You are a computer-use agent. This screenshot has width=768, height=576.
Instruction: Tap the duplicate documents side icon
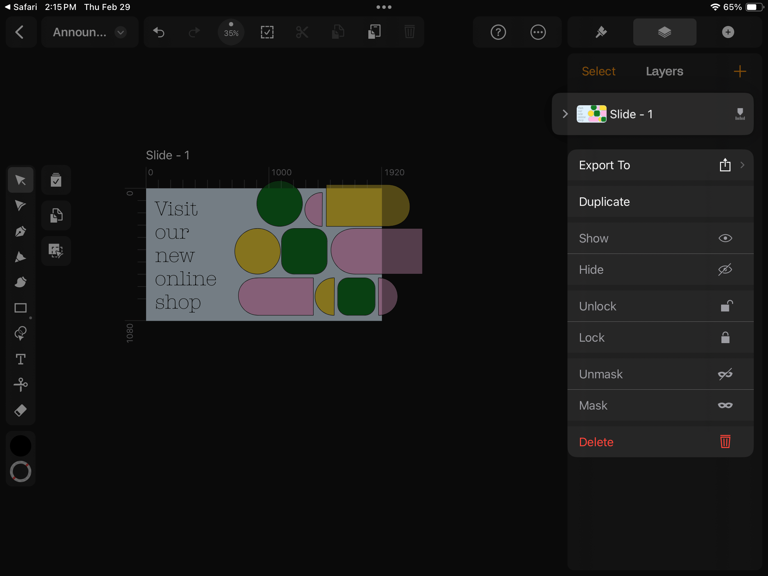(56, 216)
